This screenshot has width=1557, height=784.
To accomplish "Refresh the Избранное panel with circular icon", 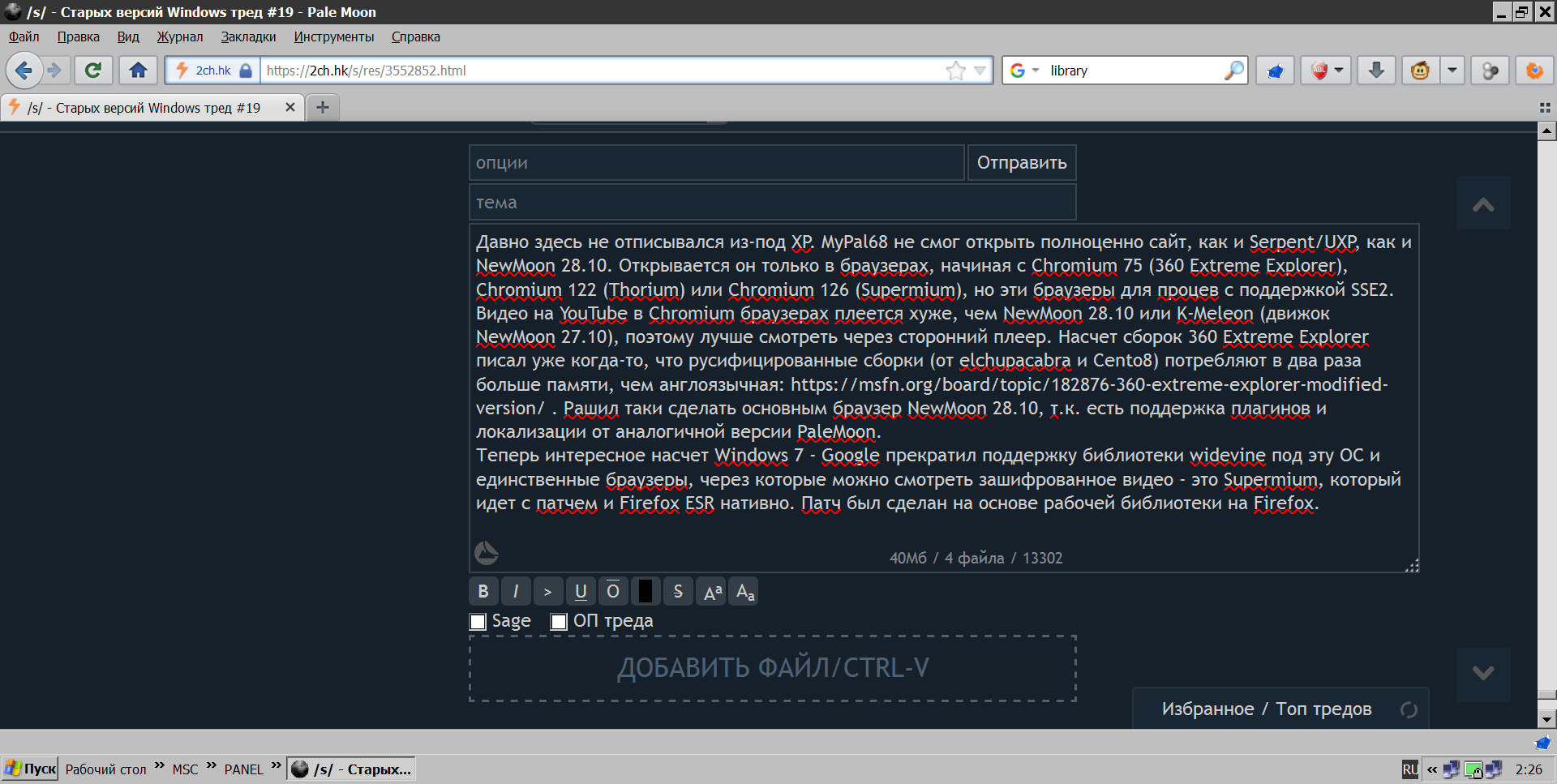I will 1409,710.
